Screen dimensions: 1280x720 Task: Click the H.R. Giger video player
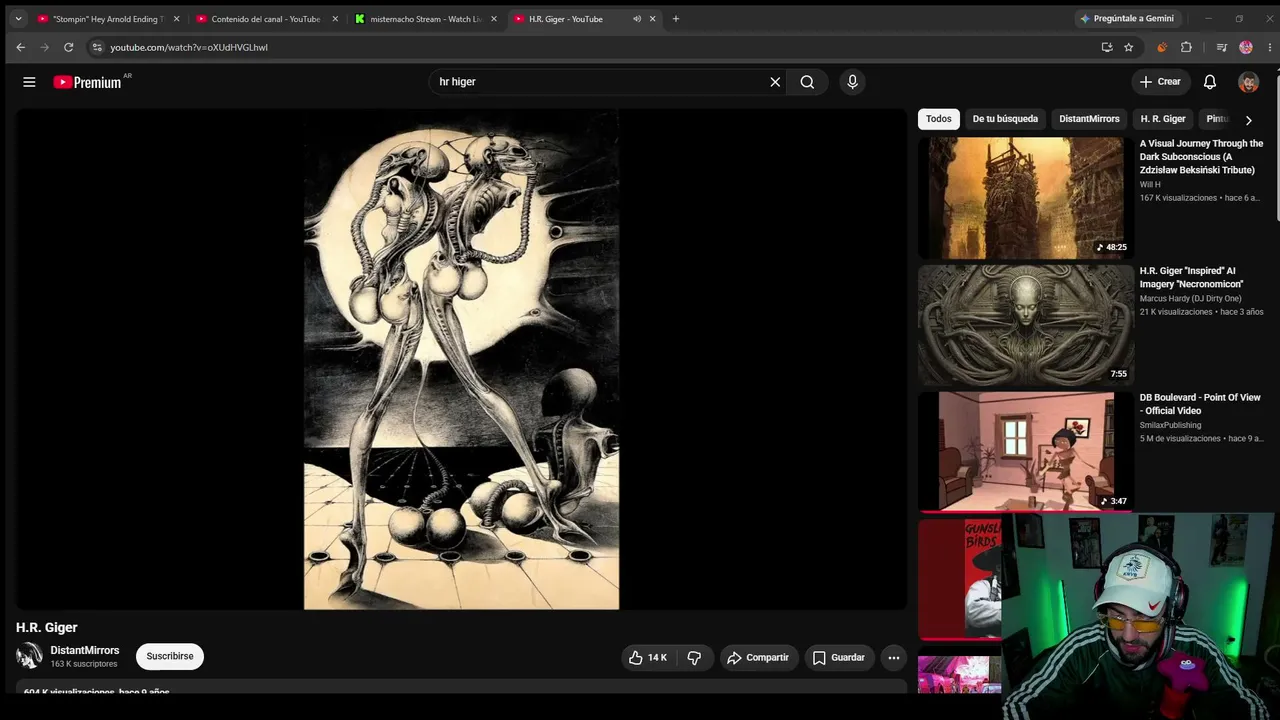pyautogui.click(x=461, y=359)
